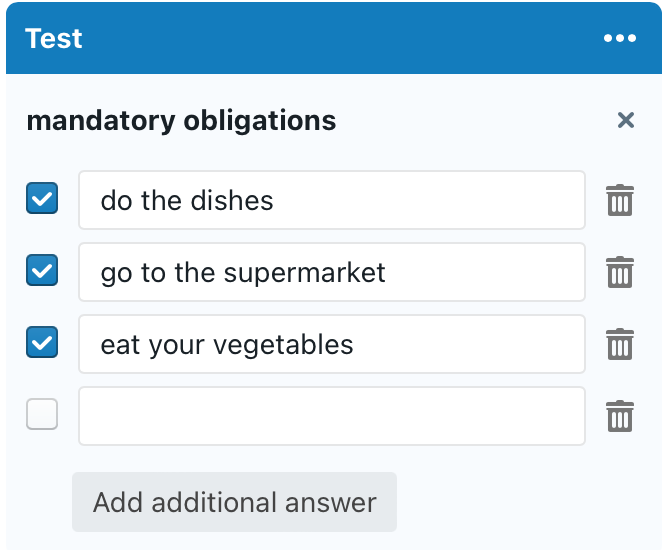Image resolution: width=670 pixels, height=550 pixels.
Task: Untick the 'eat your vegetables' checkbox
Action: (x=42, y=343)
